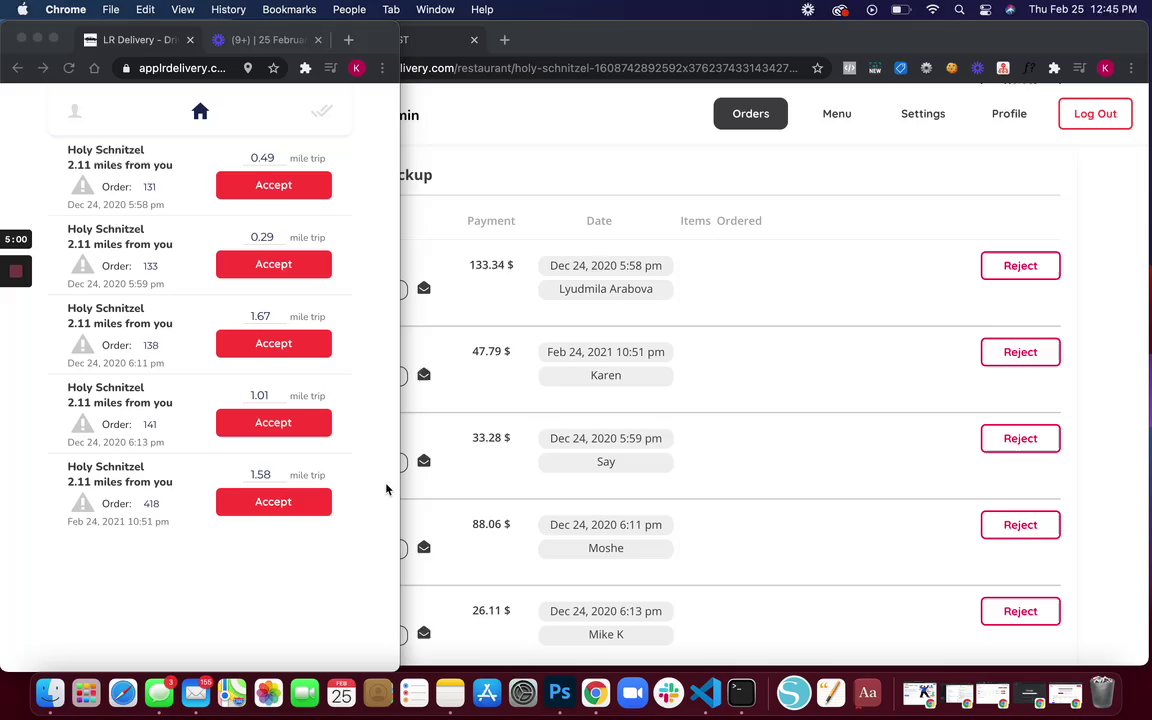Accept order 131
This screenshot has width=1152, height=720.
click(273, 185)
